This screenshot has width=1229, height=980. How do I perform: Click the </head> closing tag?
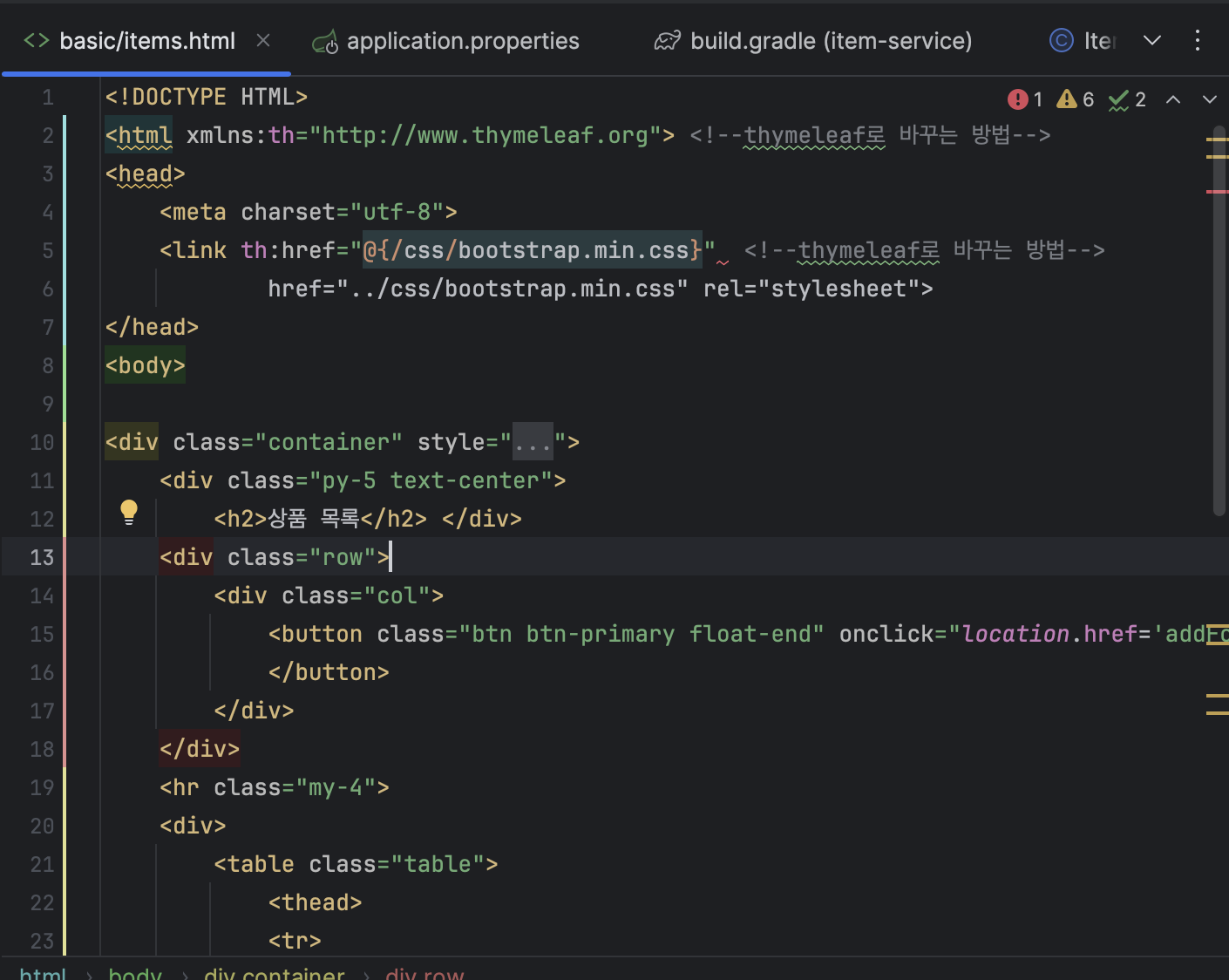[152, 327]
